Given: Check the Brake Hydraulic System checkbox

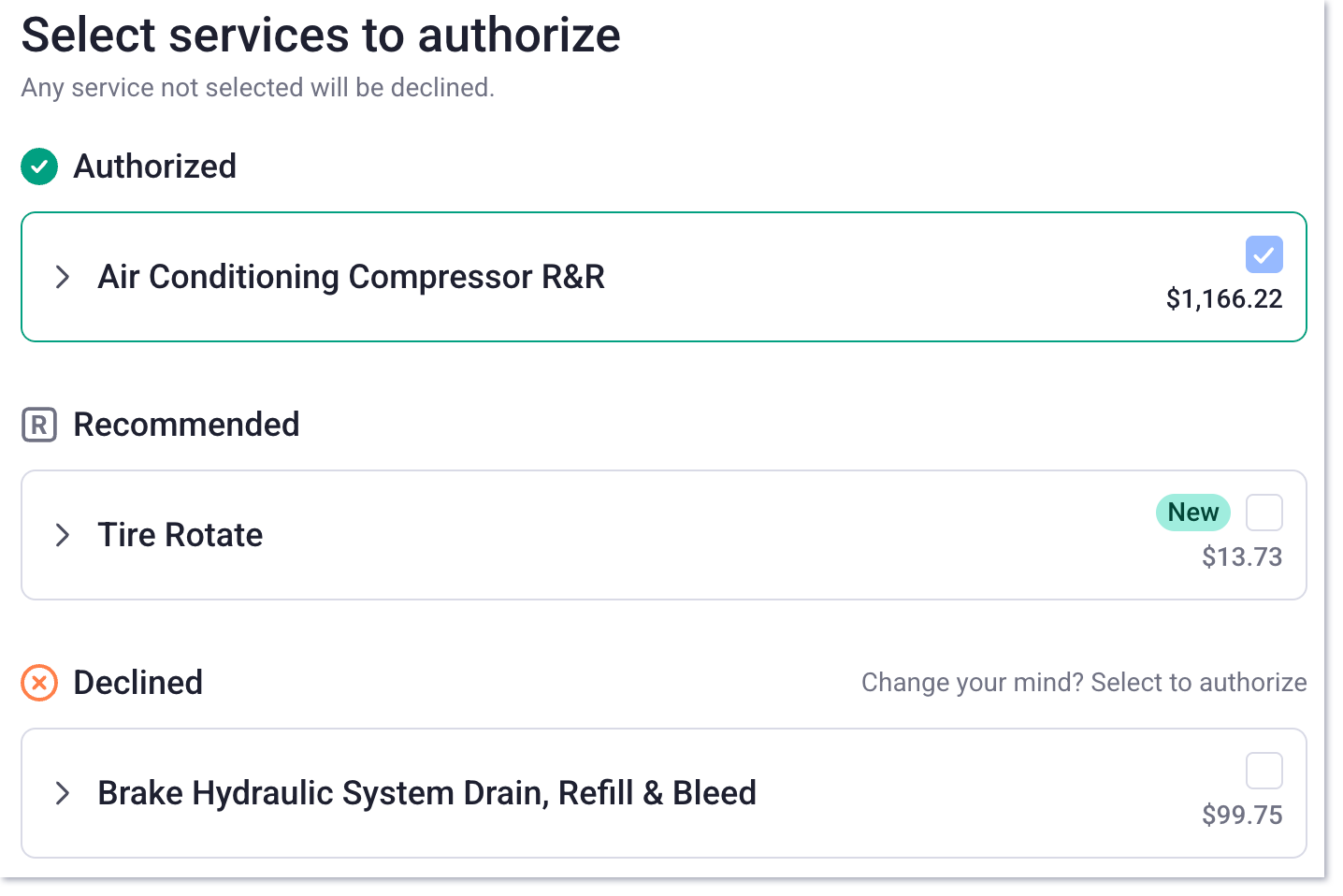Looking at the screenshot, I should [x=1264, y=770].
